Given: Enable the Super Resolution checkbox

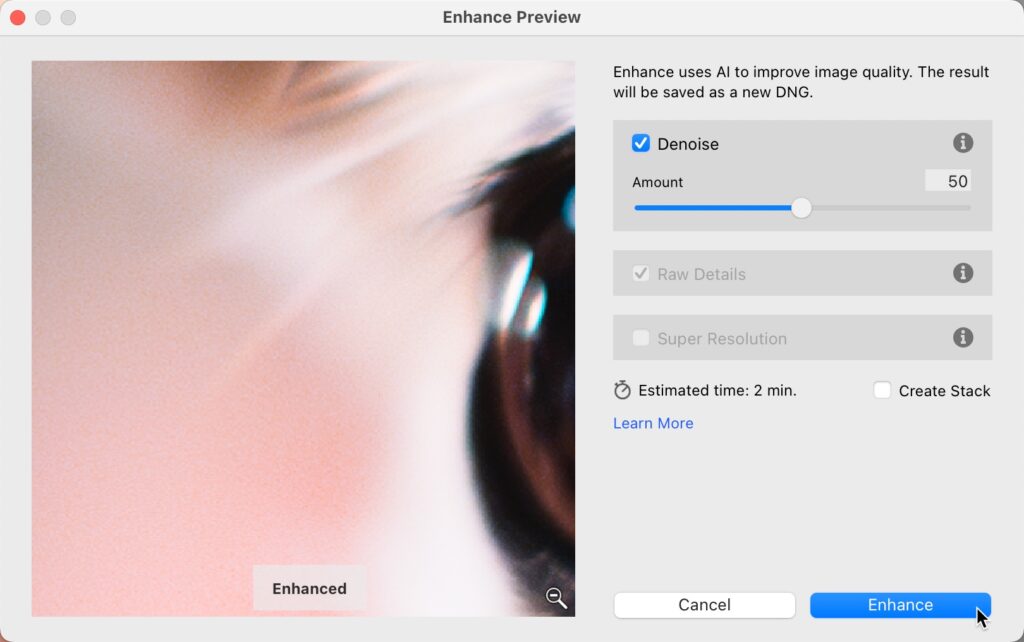Looking at the screenshot, I should tap(641, 338).
